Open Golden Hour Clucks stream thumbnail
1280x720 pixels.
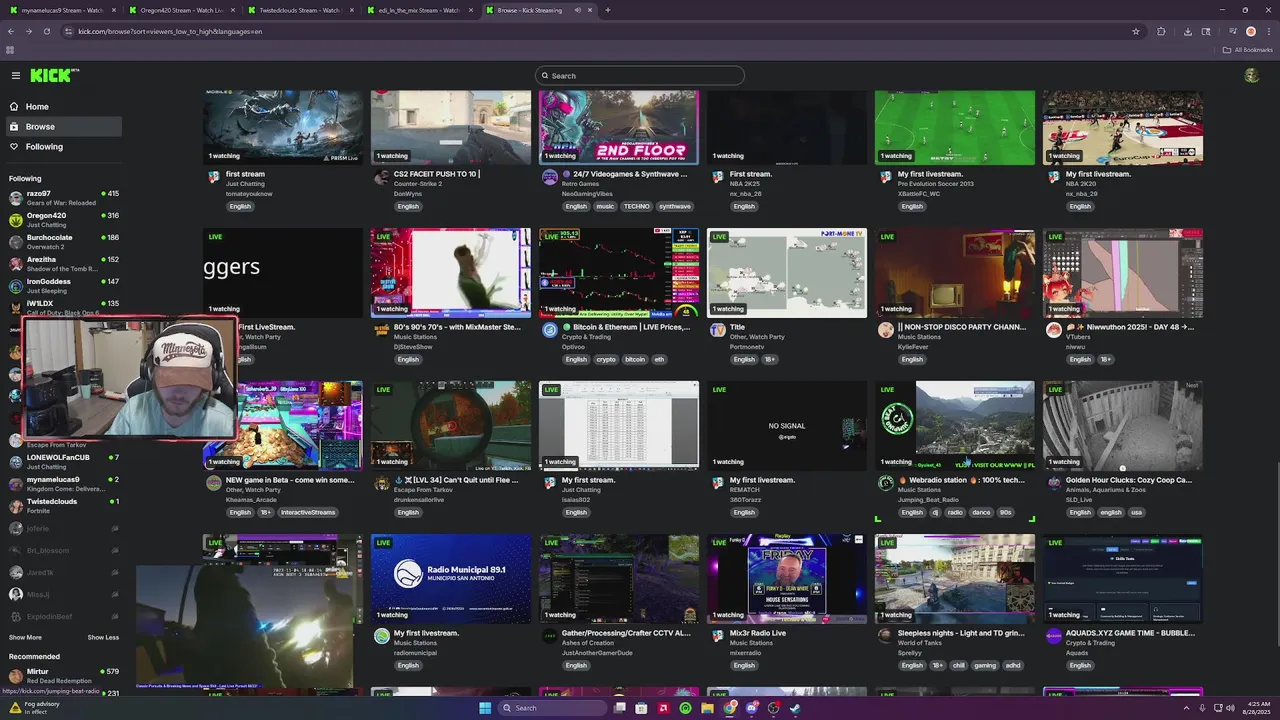1123,426
